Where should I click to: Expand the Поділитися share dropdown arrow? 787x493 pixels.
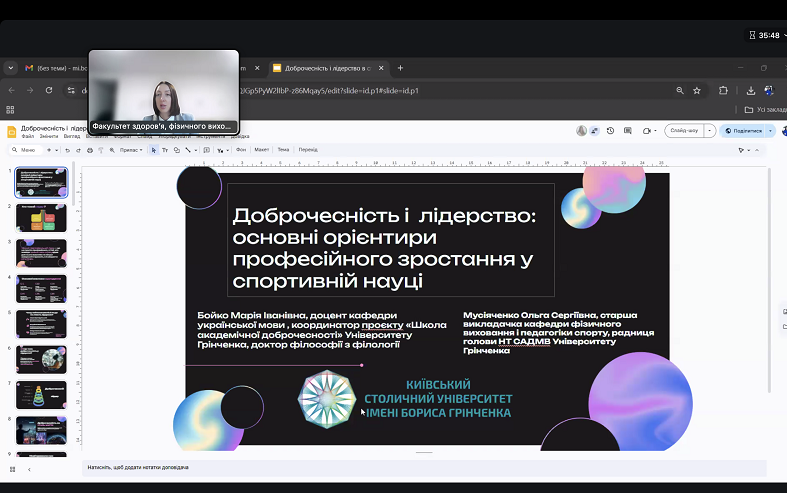pos(770,131)
